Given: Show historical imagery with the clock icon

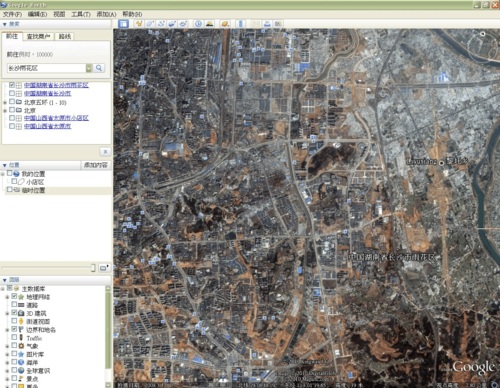Looking at the screenshot, I should [198, 24].
